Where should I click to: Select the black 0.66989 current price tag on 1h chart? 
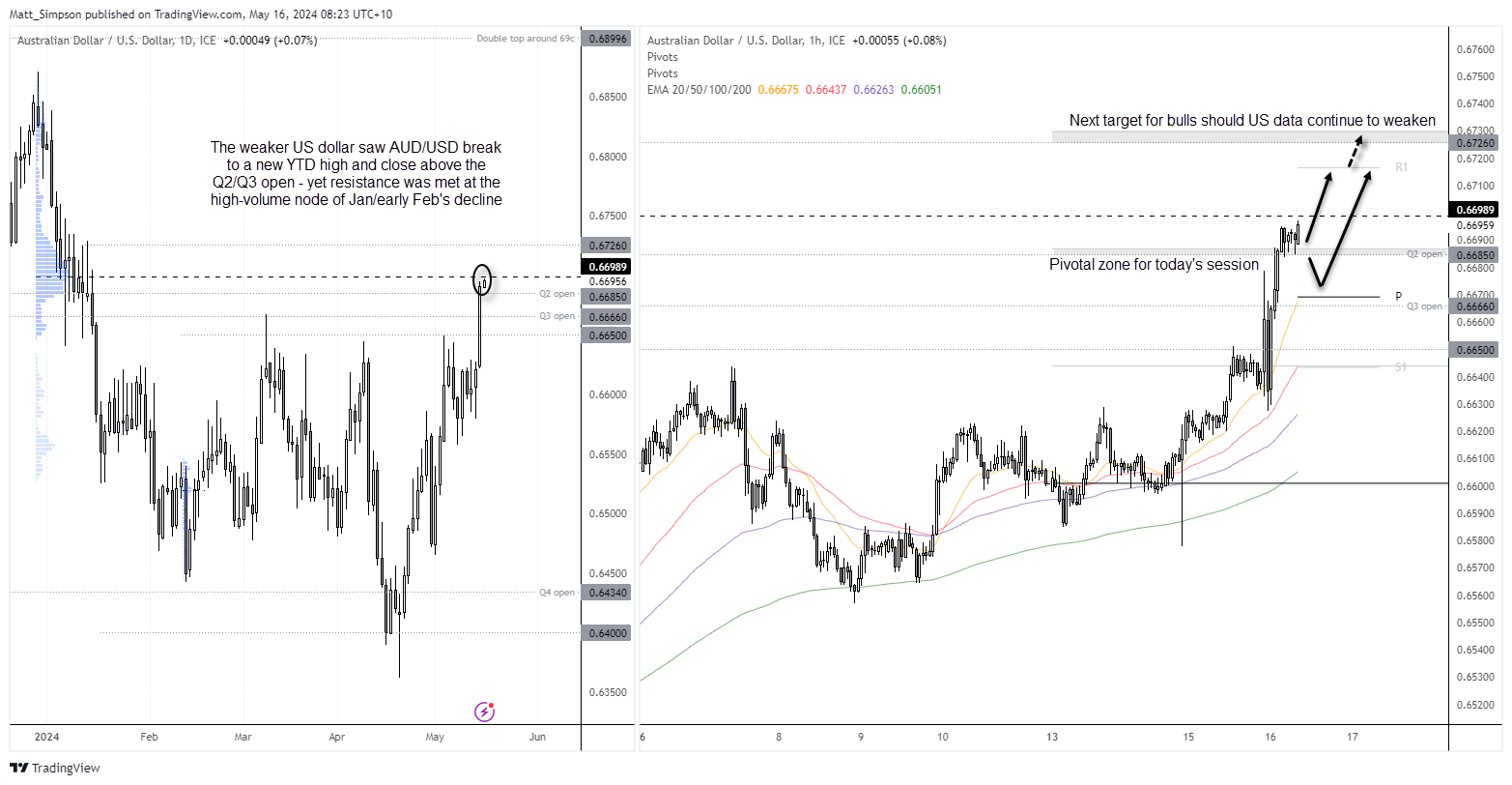[x=1475, y=210]
